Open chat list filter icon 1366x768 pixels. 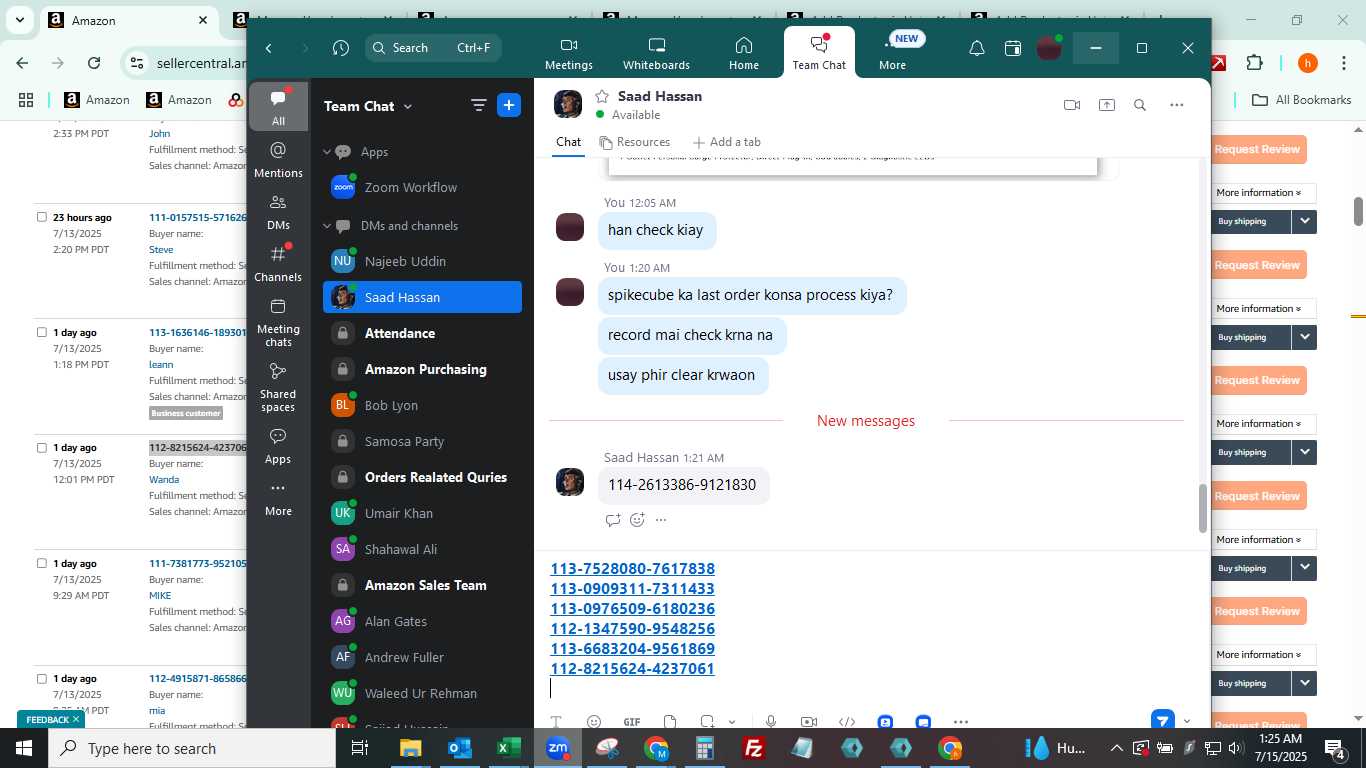click(x=478, y=106)
